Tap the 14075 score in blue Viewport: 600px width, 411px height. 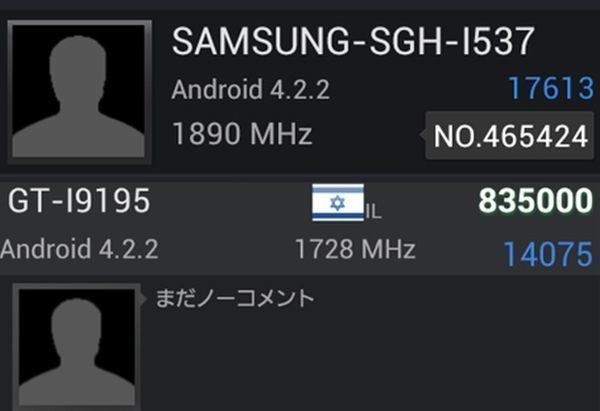548,254
